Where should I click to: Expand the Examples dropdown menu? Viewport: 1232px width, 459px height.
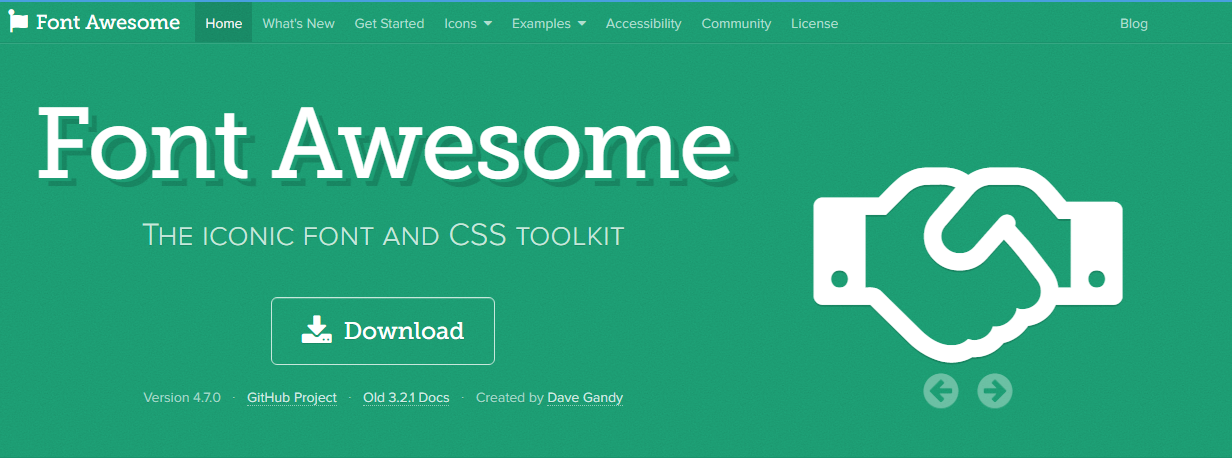point(549,23)
